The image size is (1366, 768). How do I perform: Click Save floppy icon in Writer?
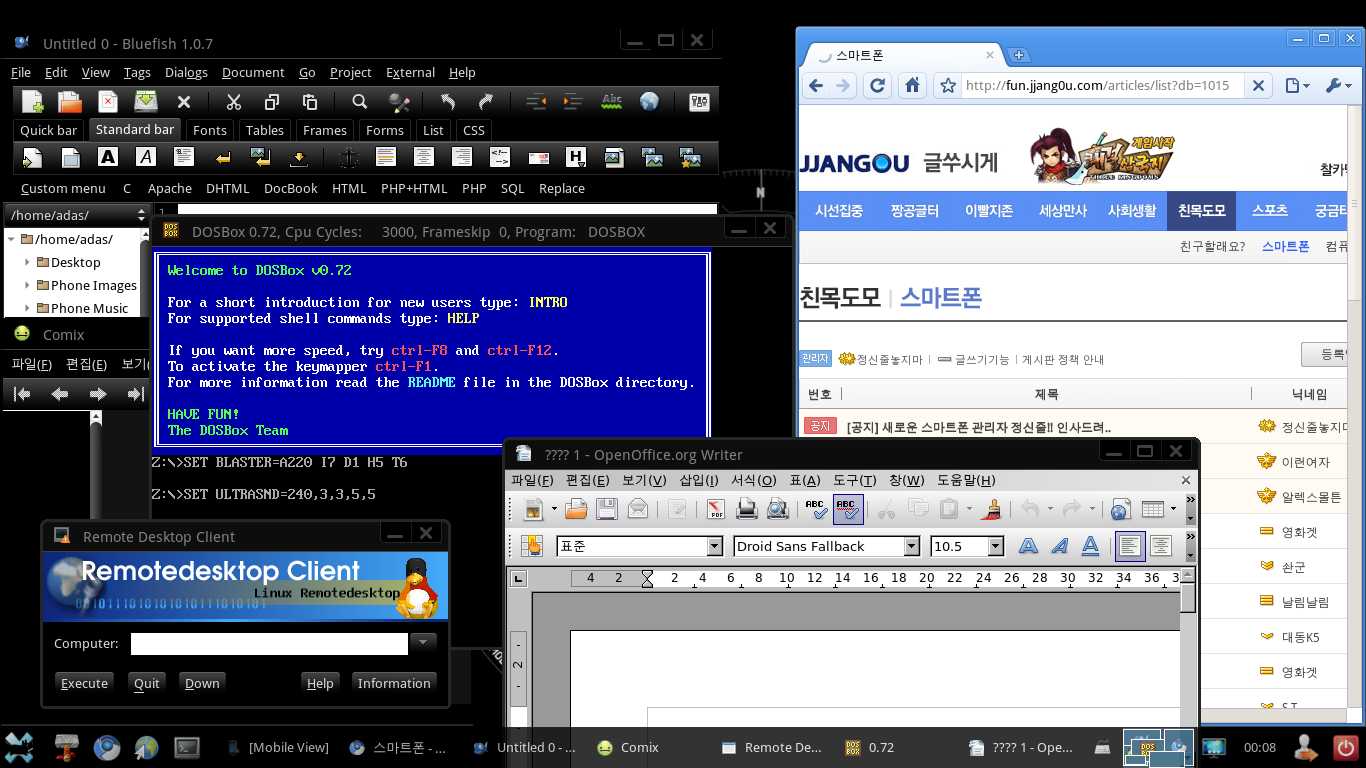[x=607, y=509]
